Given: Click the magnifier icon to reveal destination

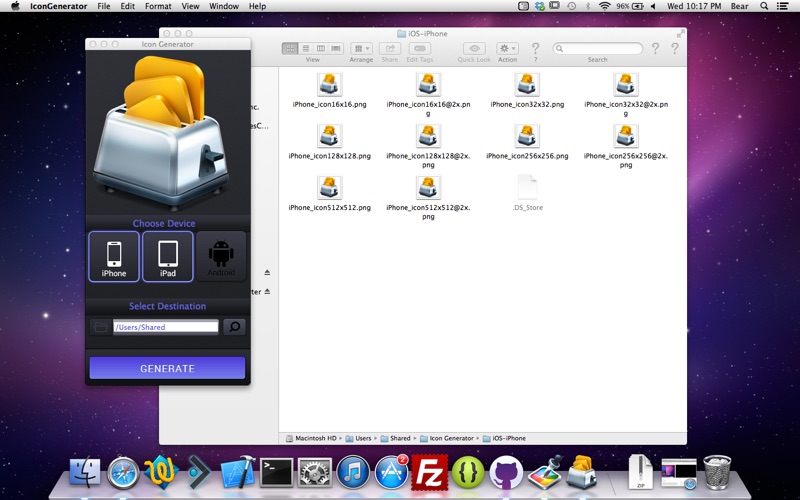Looking at the screenshot, I should pos(234,327).
